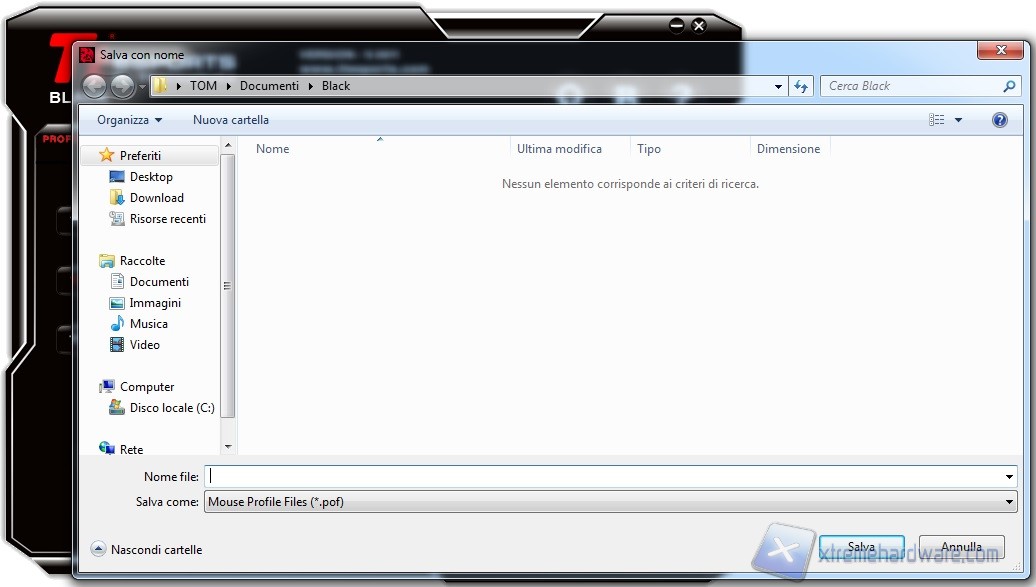
Task: Open Risorse recenti in sidebar
Action: [167, 219]
